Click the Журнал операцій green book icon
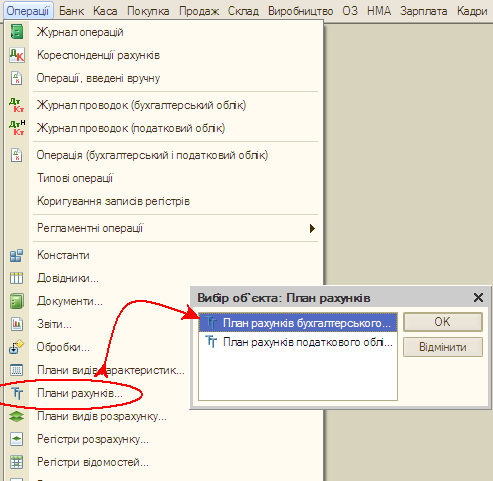This screenshot has height=481, width=493. point(16,32)
